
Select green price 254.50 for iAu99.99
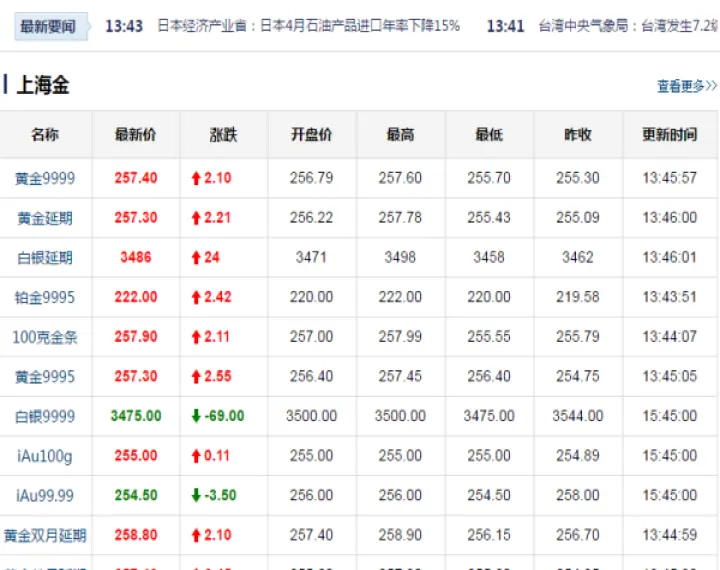coord(136,495)
